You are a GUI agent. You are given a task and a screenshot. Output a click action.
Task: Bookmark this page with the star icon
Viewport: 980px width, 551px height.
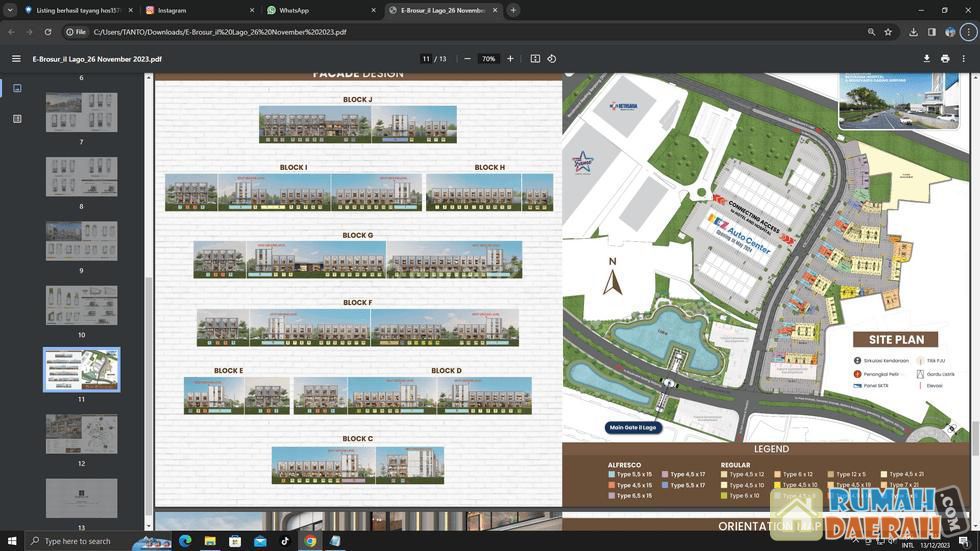click(888, 32)
